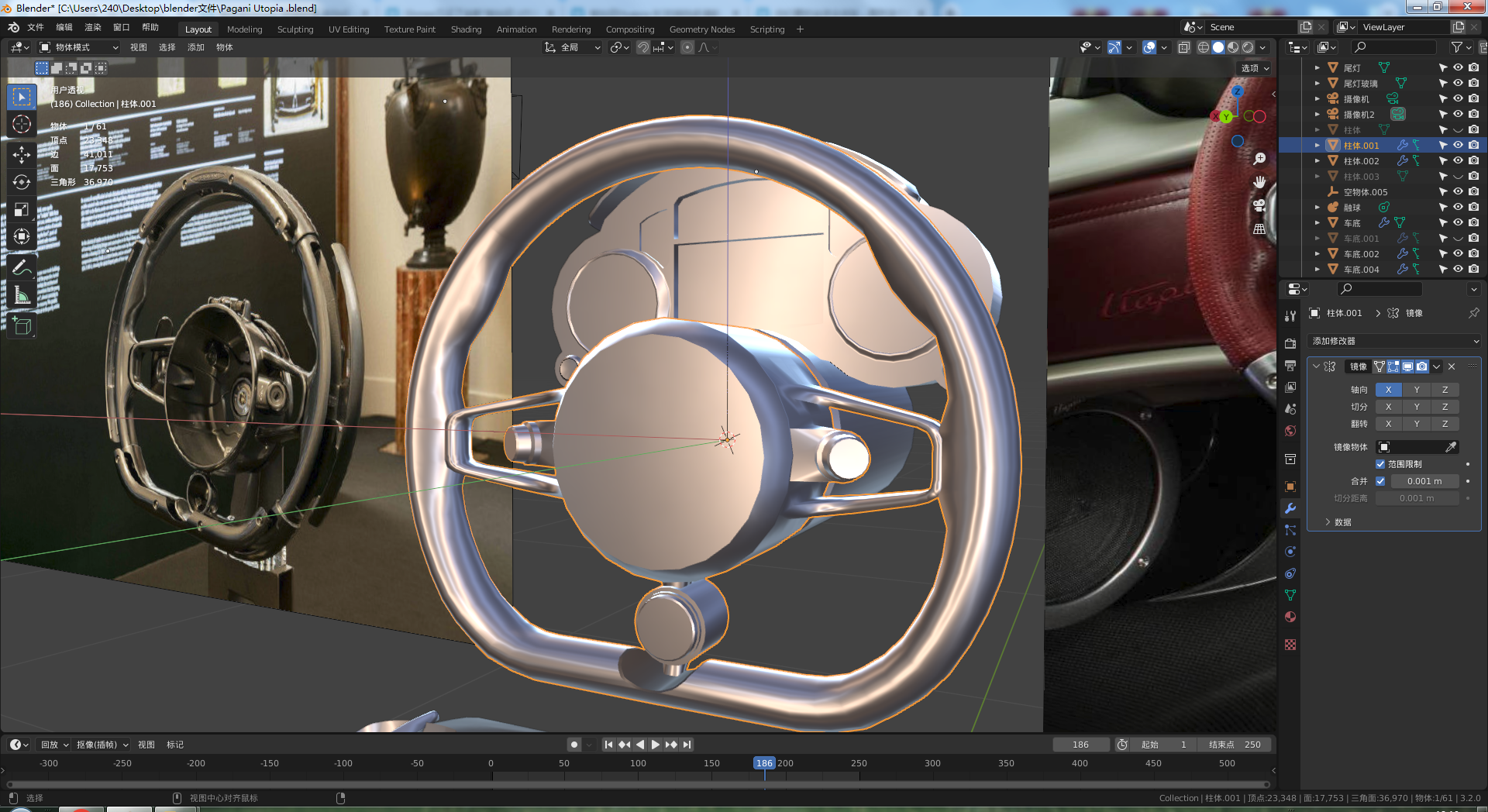Open the 渲染 menu in the top bar

pos(92,27)
